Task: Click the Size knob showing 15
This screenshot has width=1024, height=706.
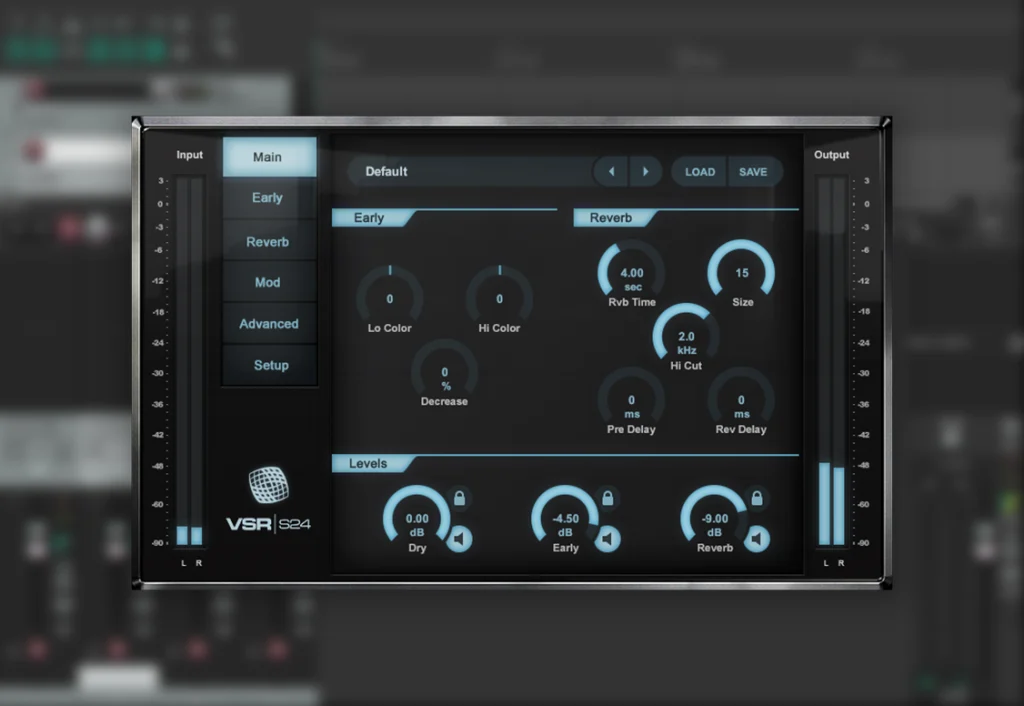Action: click(742, 273)
